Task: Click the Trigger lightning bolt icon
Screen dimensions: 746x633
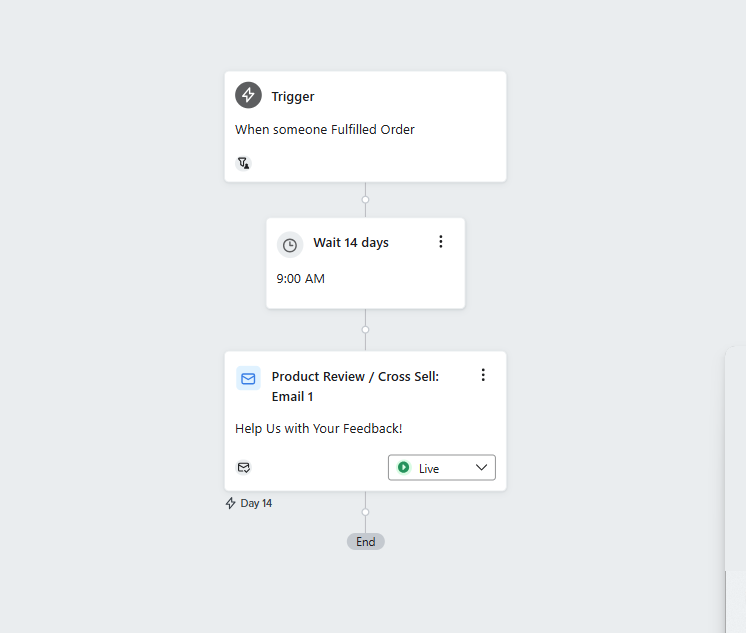Action: [248, 95]
